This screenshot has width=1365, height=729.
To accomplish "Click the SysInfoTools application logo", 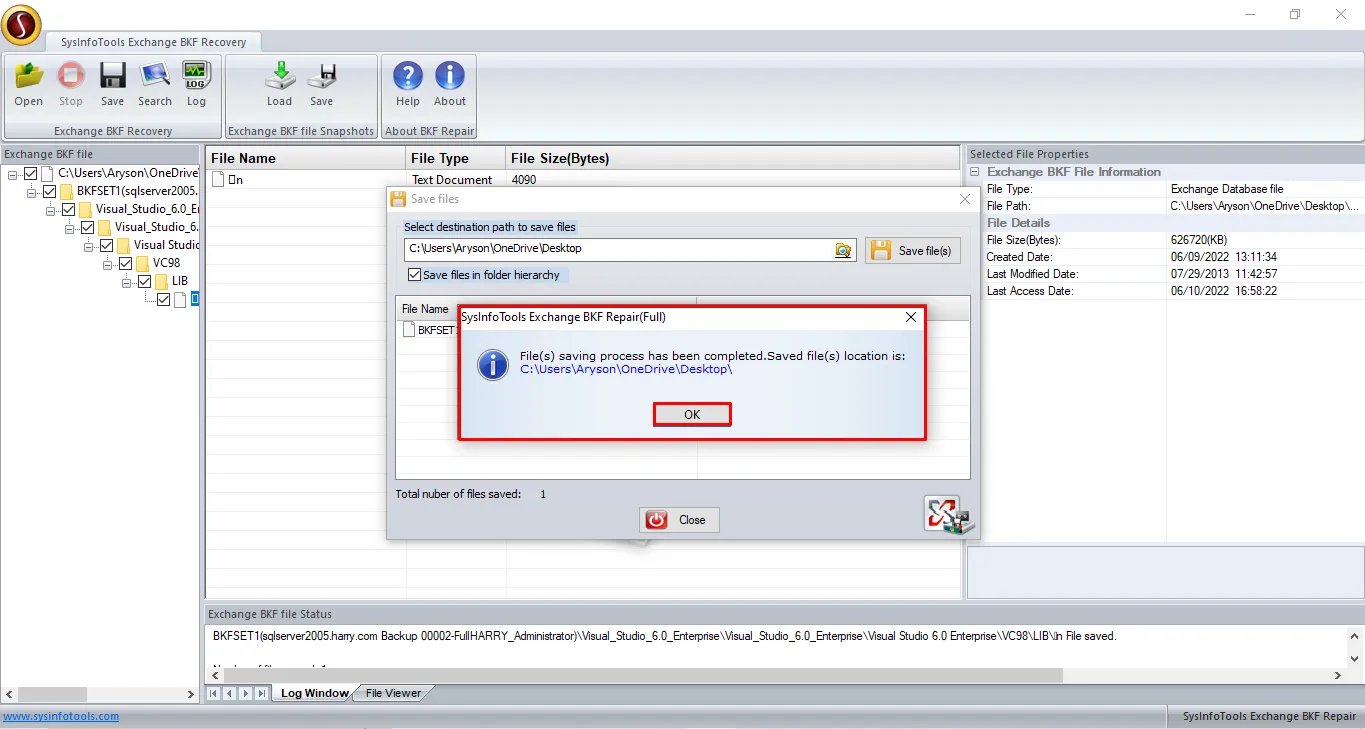I will point(21,24).
